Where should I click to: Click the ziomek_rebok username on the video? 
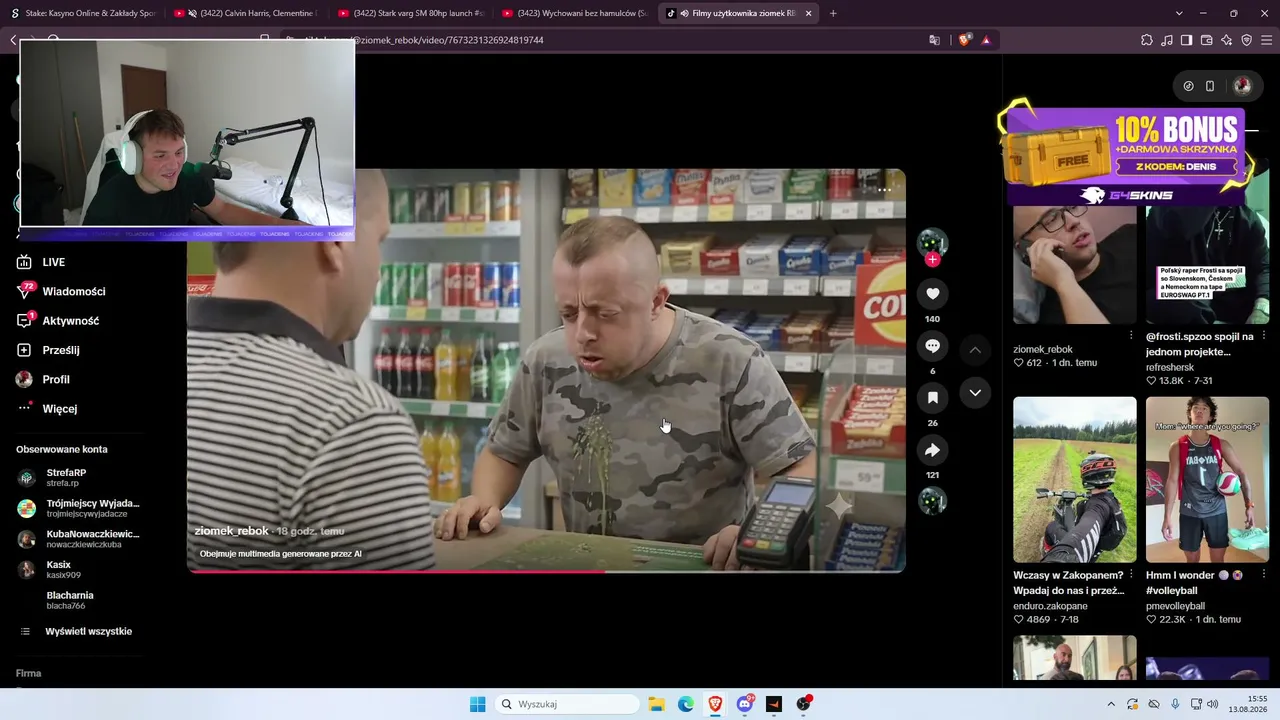tap(231, 531)
